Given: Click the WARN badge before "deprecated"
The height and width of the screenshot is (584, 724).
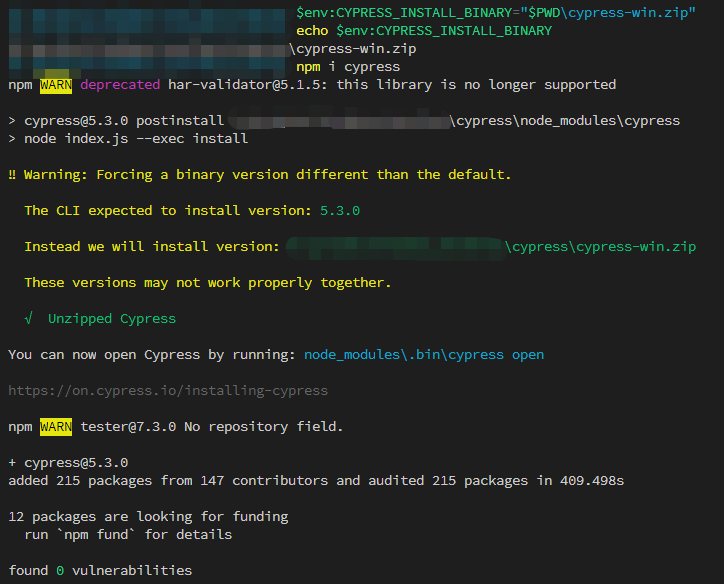Looking at the screenshot, I should pyautogui.click(x=56, y=85).
